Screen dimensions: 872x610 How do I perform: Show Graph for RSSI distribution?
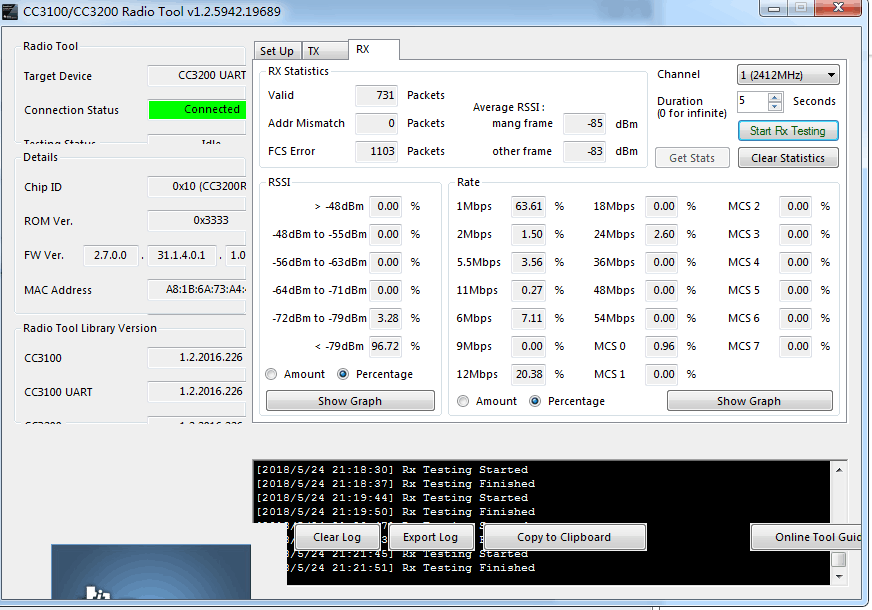(350, 401)
